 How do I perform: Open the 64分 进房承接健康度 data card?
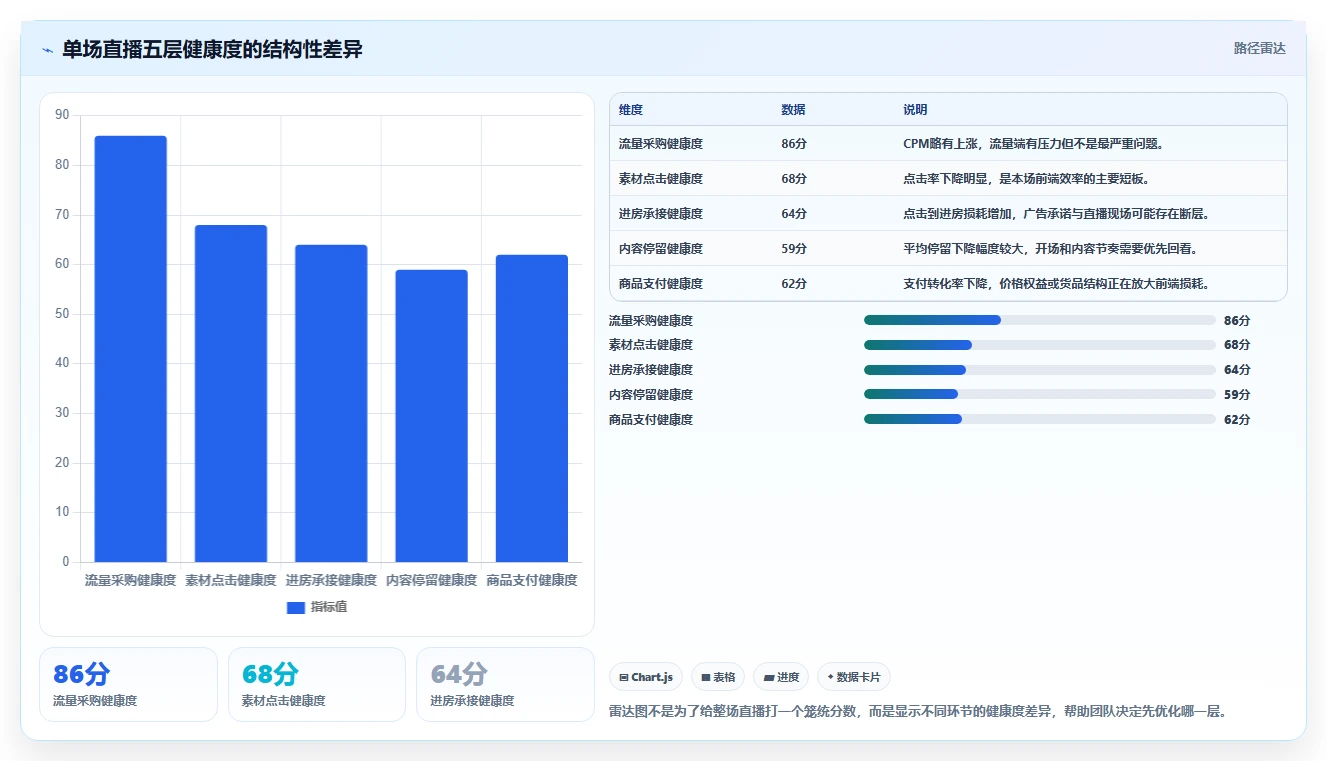click(x=505, y=684)
